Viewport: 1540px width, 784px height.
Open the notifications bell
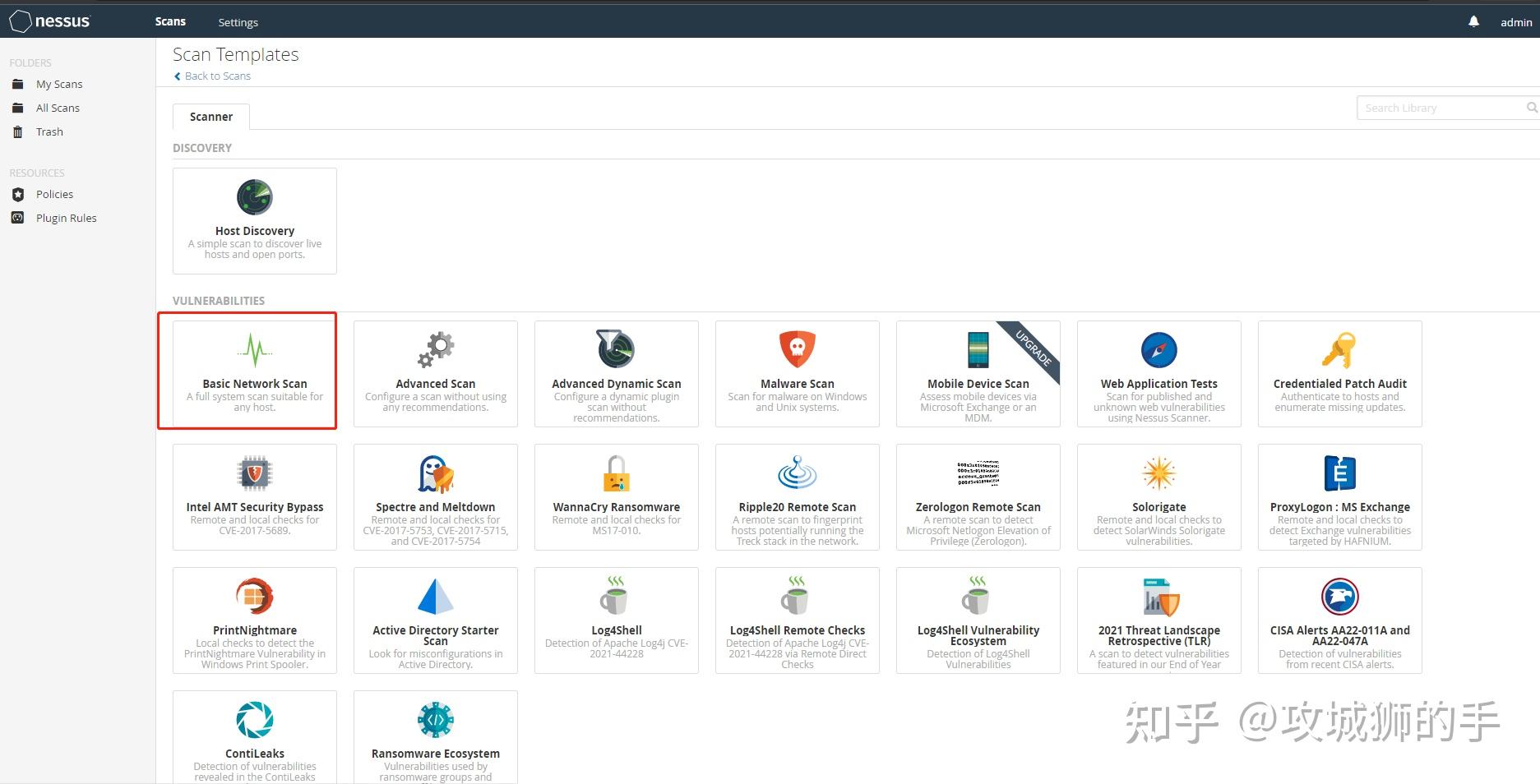tap(1473, 21)
